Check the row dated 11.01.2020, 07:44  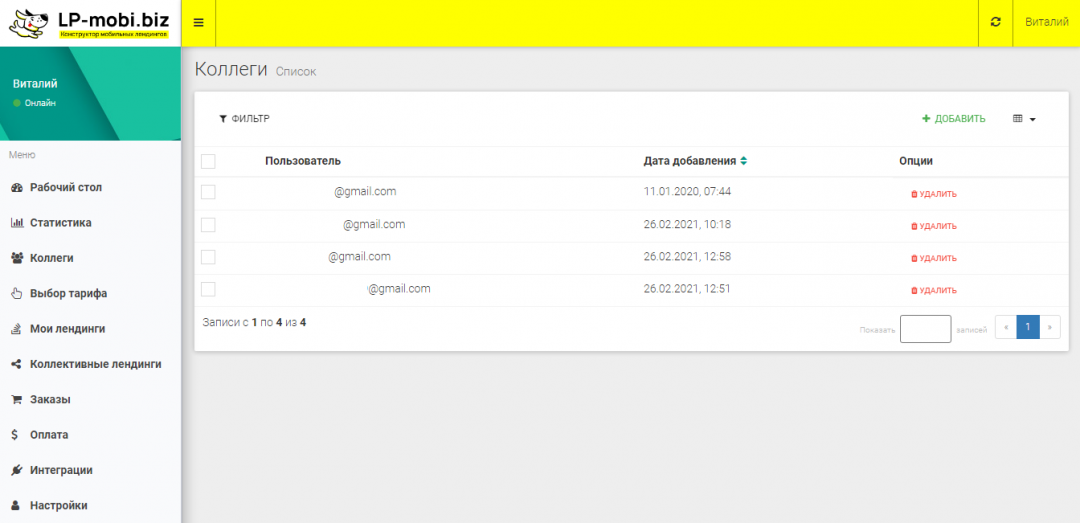coord(208,192)
